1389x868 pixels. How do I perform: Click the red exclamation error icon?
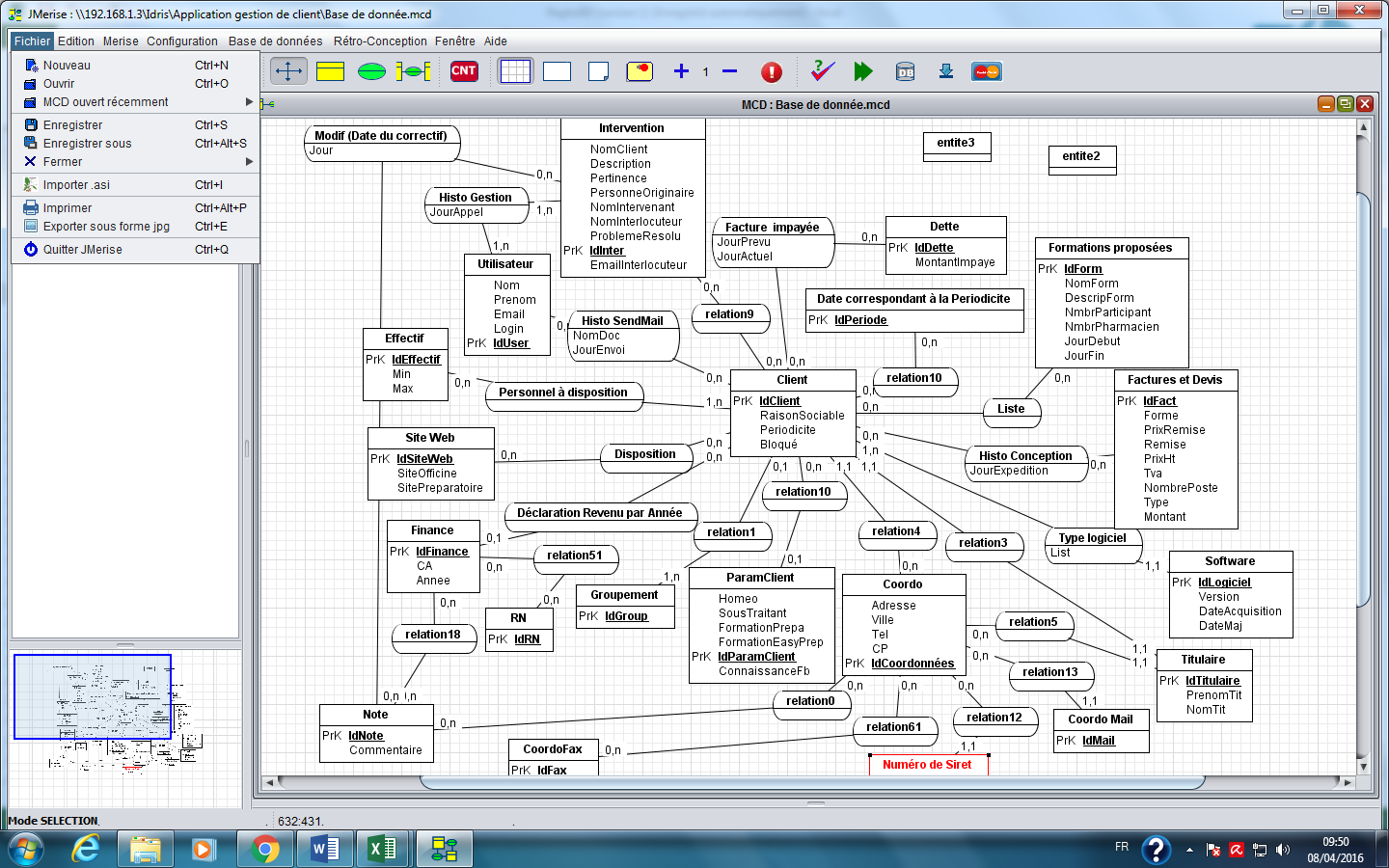coord(772,70)
